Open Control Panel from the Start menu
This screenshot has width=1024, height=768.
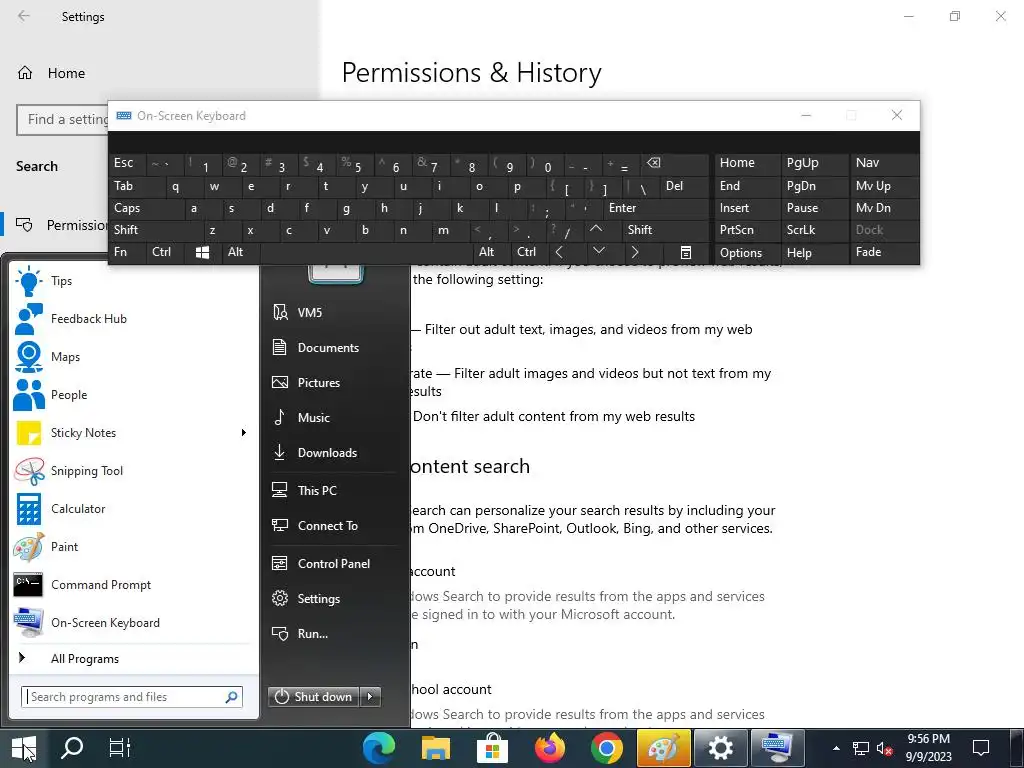(333, 564)
